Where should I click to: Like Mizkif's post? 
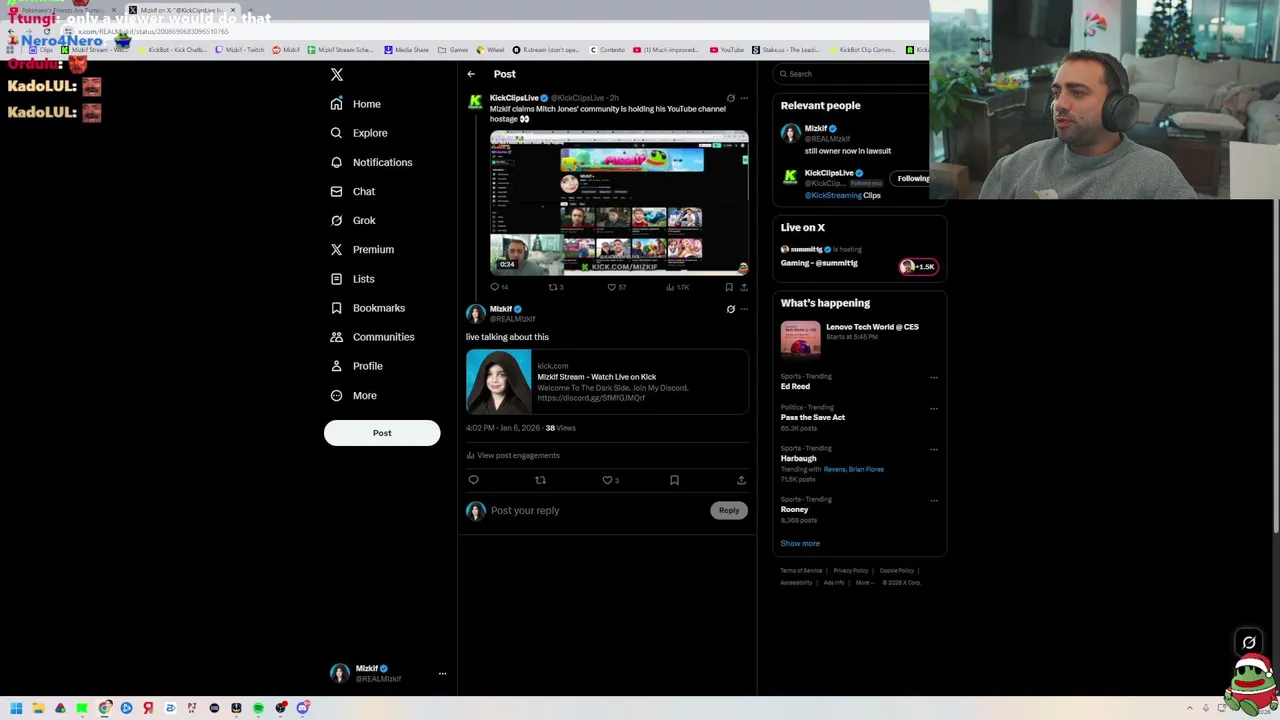pos(610,480)
